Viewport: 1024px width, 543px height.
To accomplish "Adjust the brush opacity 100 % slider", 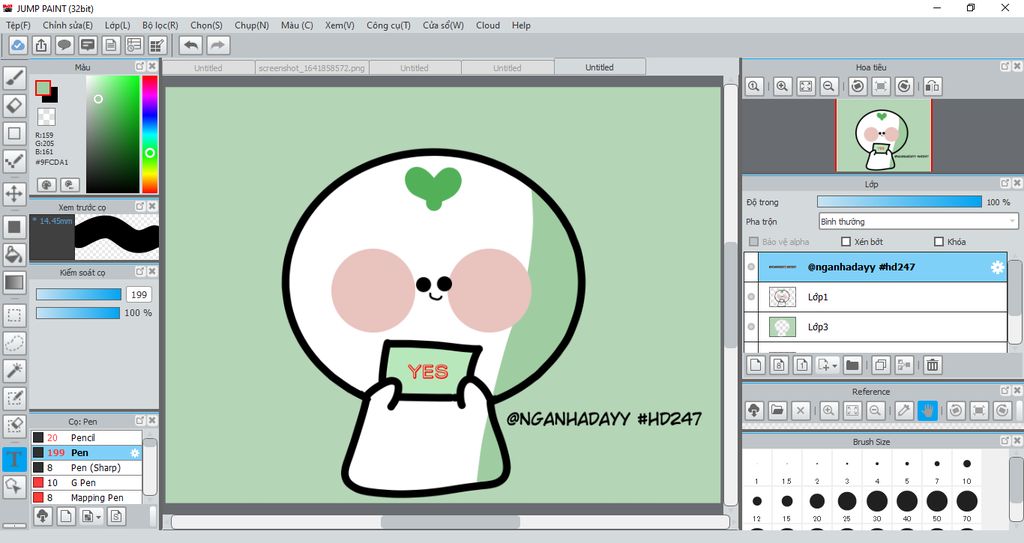I will 78,313.
